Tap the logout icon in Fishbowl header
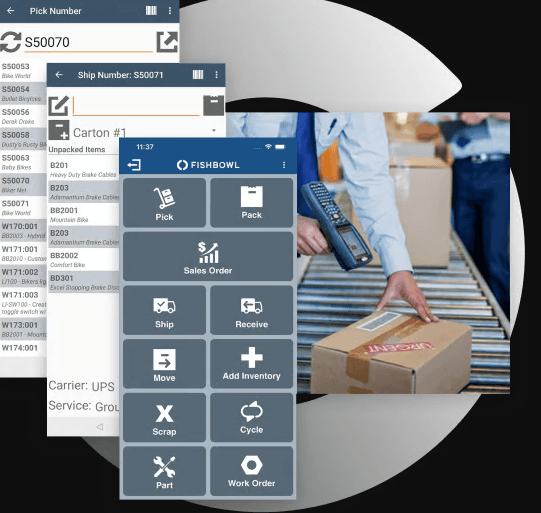 [134, 165]
